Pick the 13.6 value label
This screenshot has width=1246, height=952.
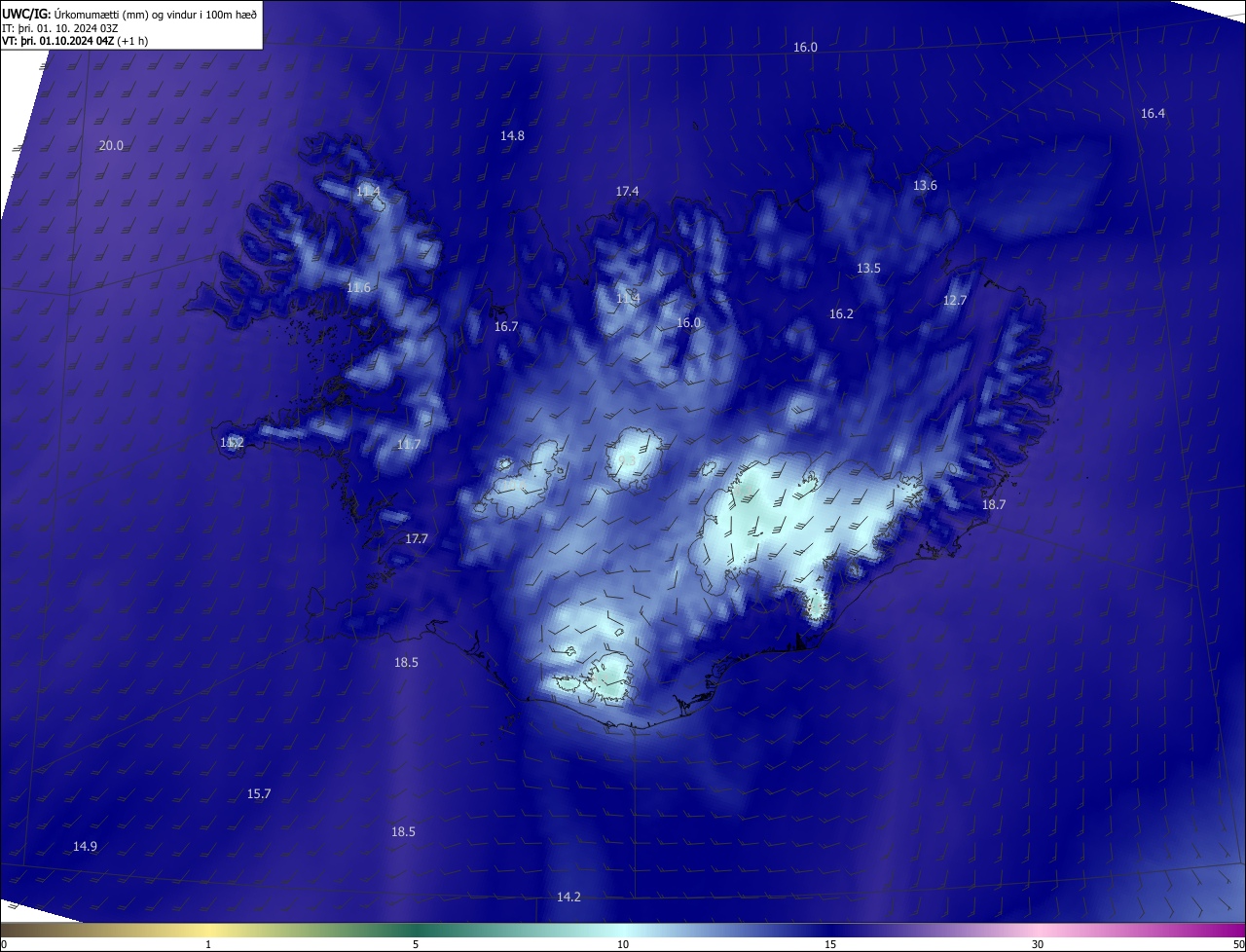pyautogui.click(x=925, y=186)
